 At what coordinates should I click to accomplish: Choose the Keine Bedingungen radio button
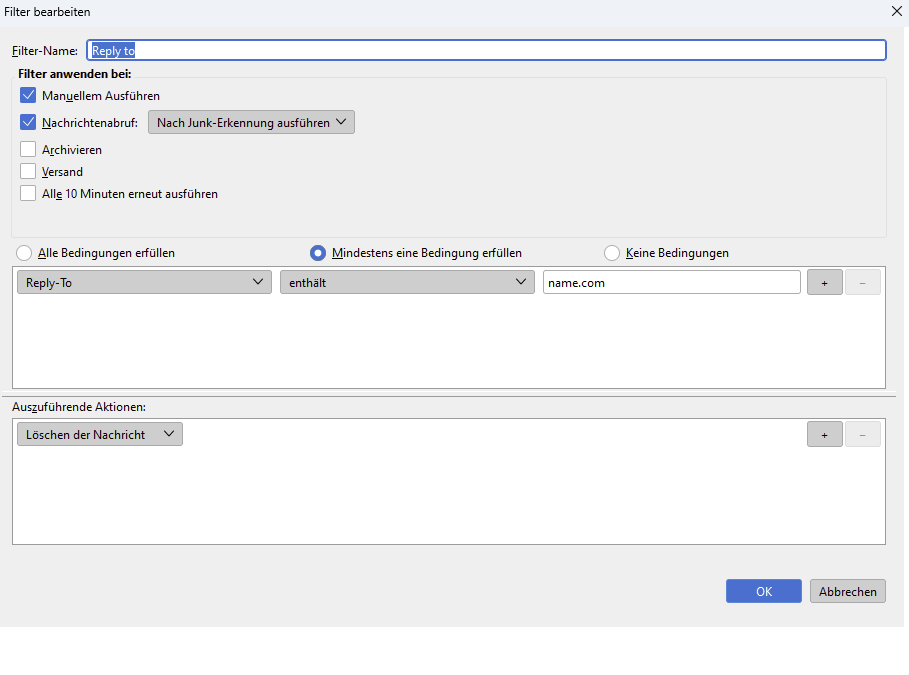(x=612, y=253)
